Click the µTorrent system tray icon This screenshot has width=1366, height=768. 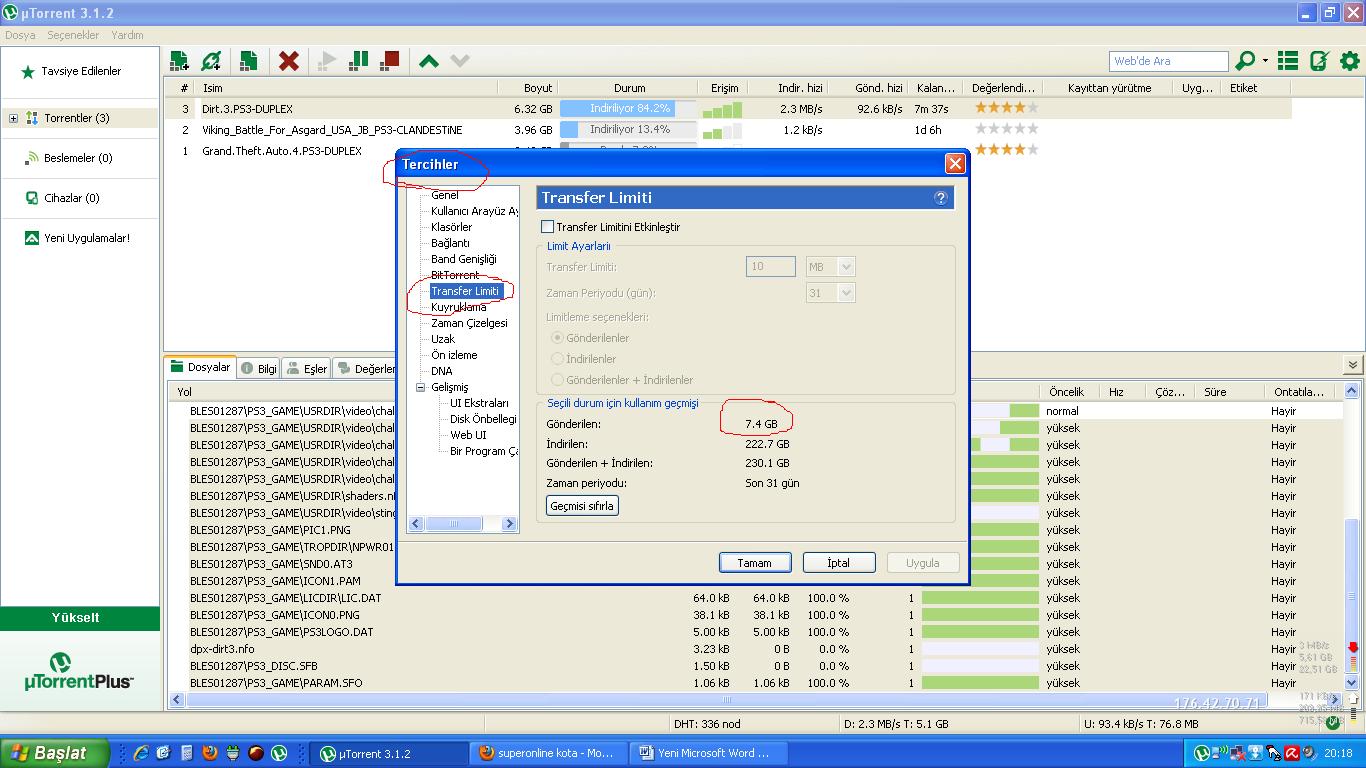[1202, 753]
